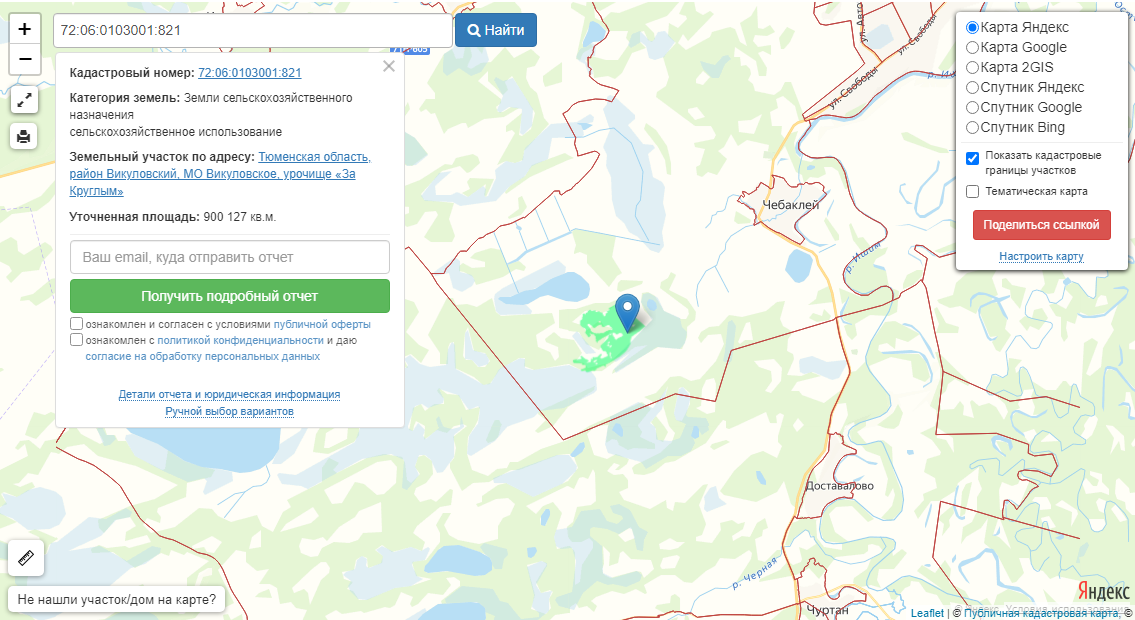Focus the cadastral number search field

(x=253, y=30)
